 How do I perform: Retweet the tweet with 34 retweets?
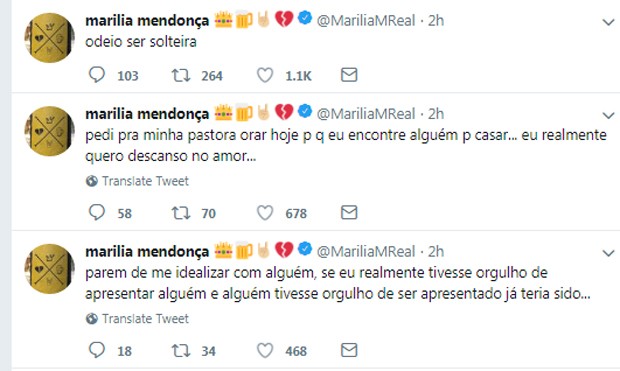click(x=181, y=350)
